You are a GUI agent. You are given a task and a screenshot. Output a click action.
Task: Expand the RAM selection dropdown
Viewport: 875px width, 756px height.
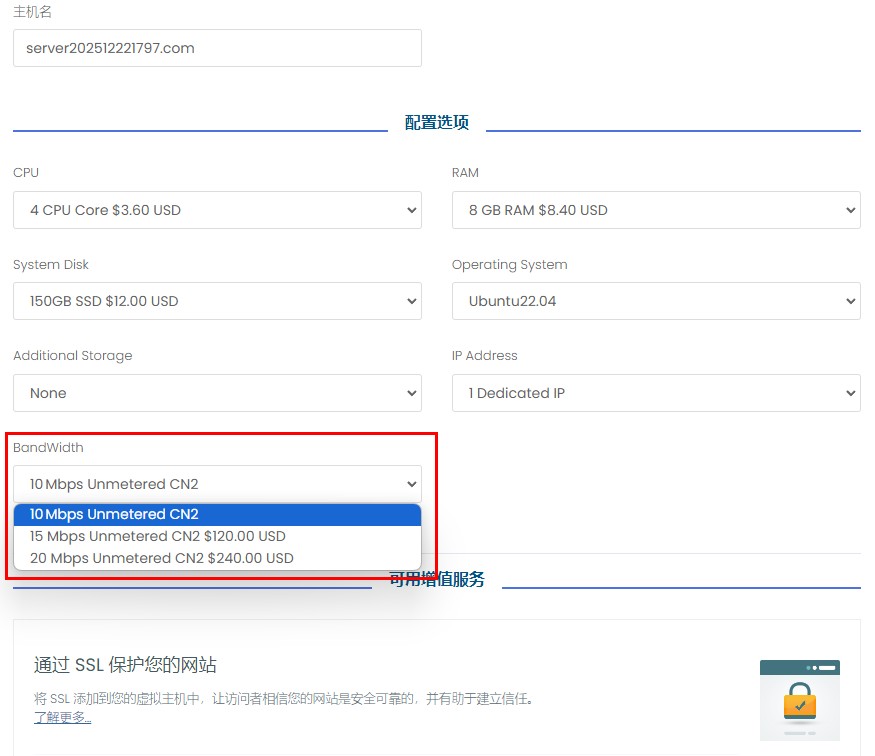[656, 210]
